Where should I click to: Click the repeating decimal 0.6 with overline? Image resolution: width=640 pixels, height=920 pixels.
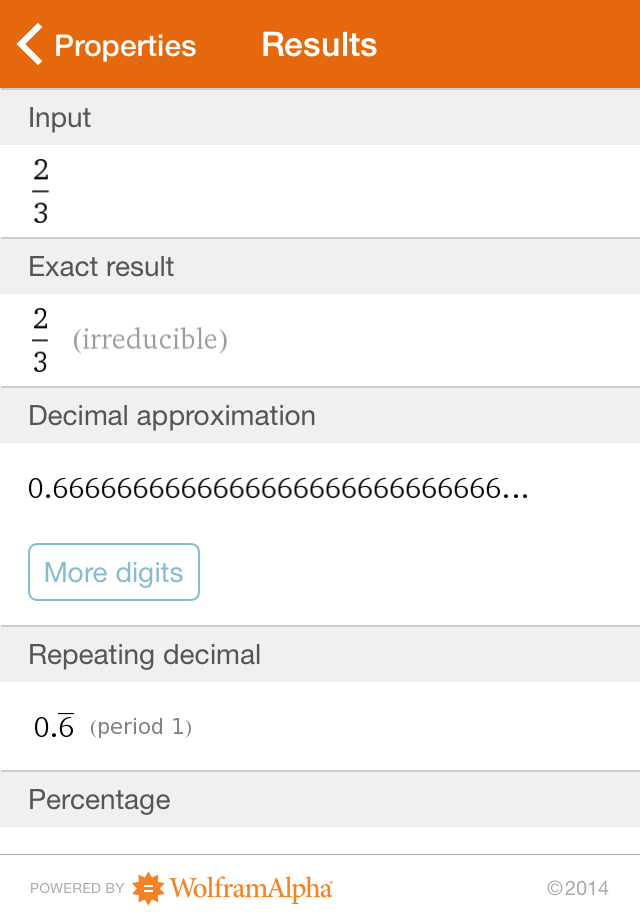click(53, 726)
